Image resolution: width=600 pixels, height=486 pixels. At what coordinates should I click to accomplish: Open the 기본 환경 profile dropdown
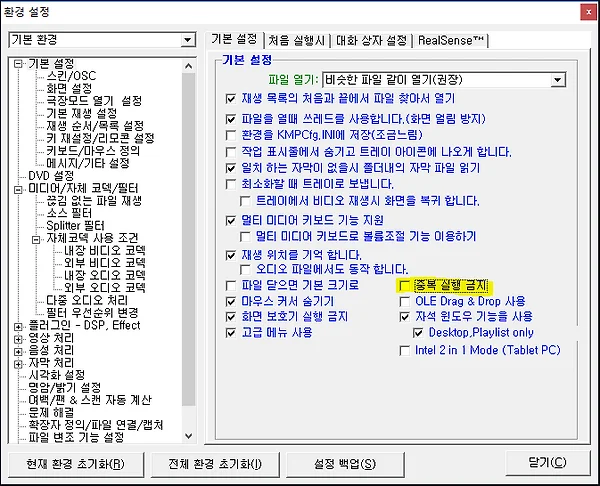click(x=188, y=40)
